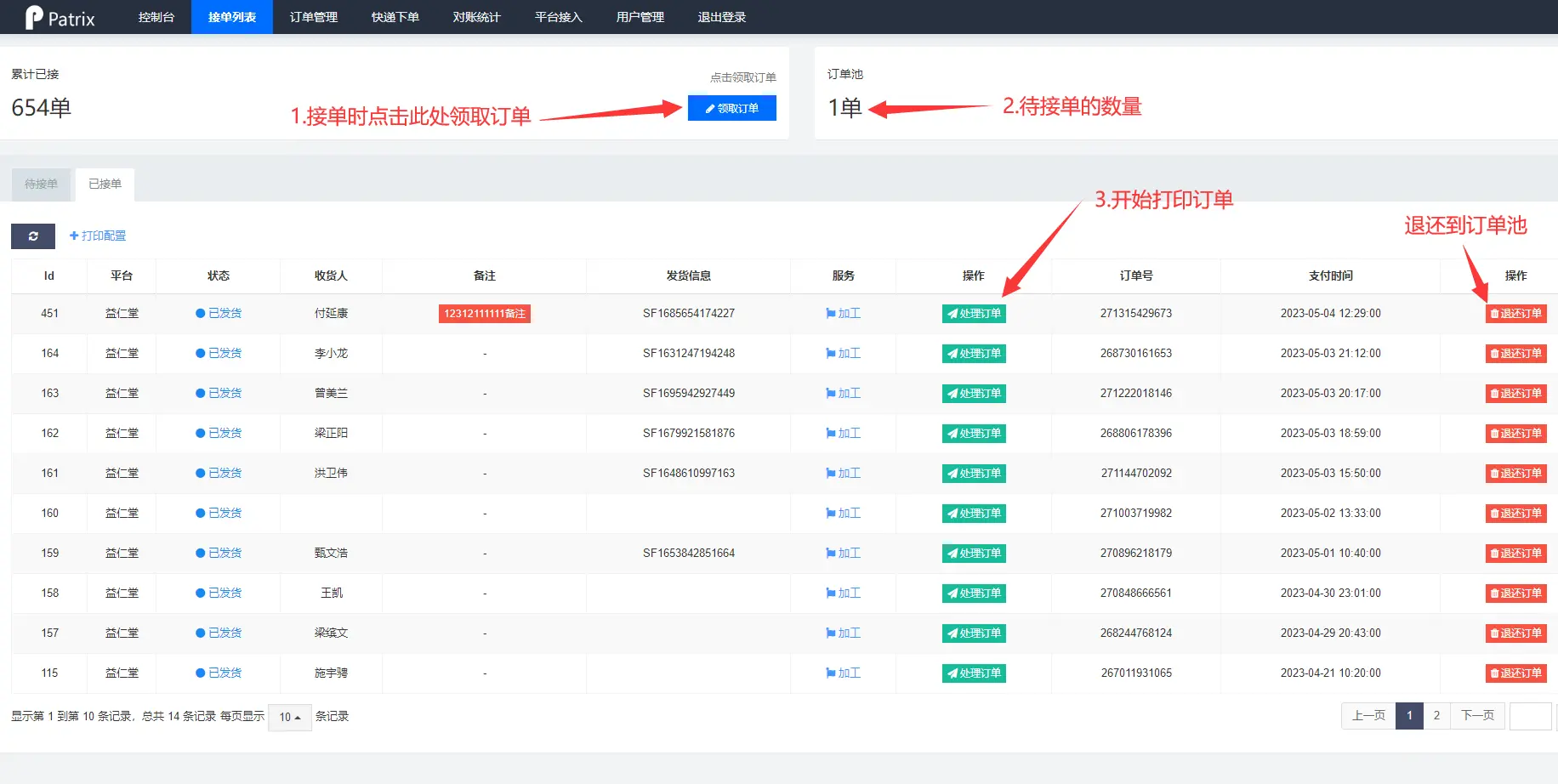Viewport: 1558px width, 784px height.
Task: Select order number 267011931065
Action: (x=1136, y=673)
